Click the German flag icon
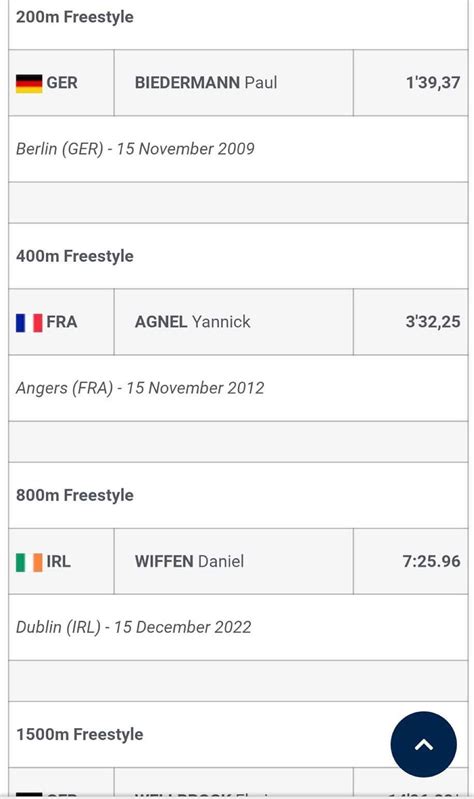 coord(29,83)
